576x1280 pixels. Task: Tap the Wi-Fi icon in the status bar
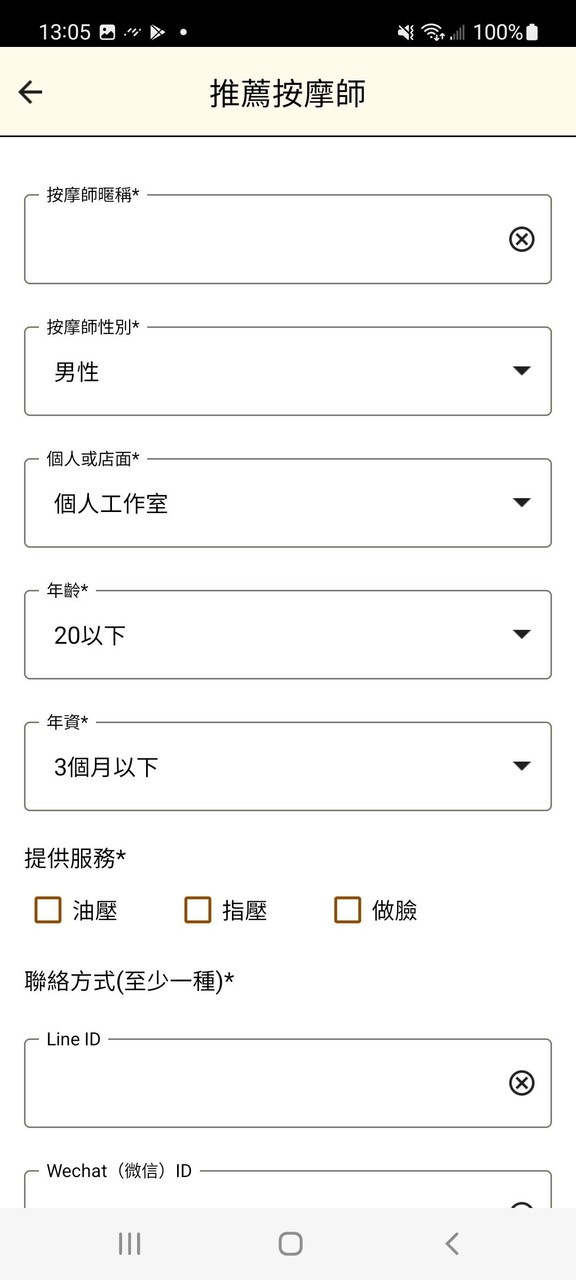[x=430, y=30]
